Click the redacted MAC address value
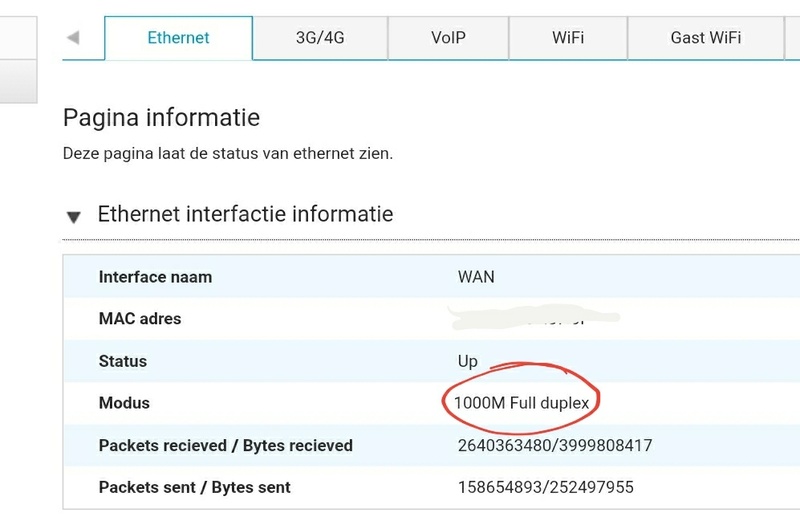The width and height of the screenshot is (800, 525). pos(535,320)
